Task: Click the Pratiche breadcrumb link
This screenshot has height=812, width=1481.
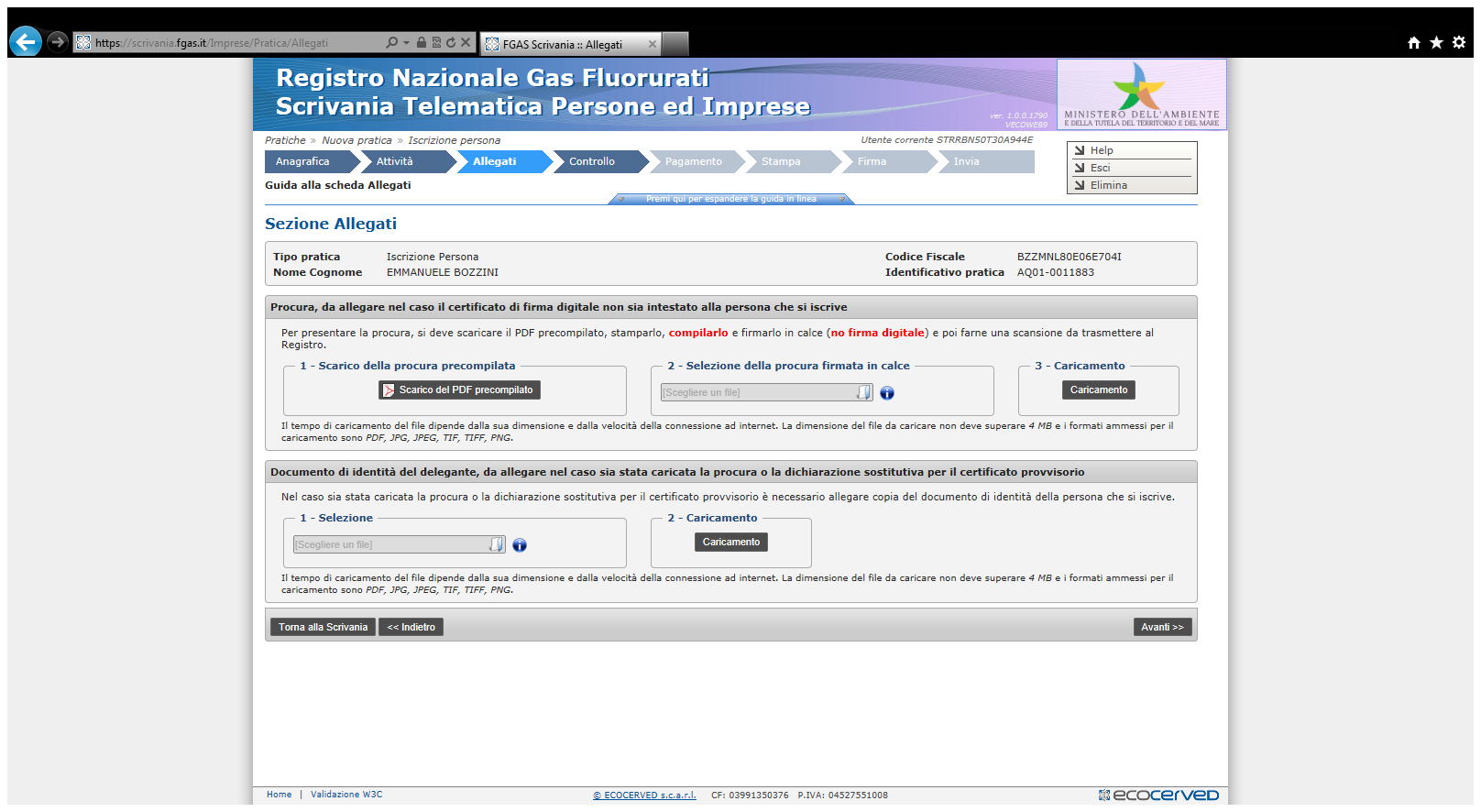Action: click(285, 140)
